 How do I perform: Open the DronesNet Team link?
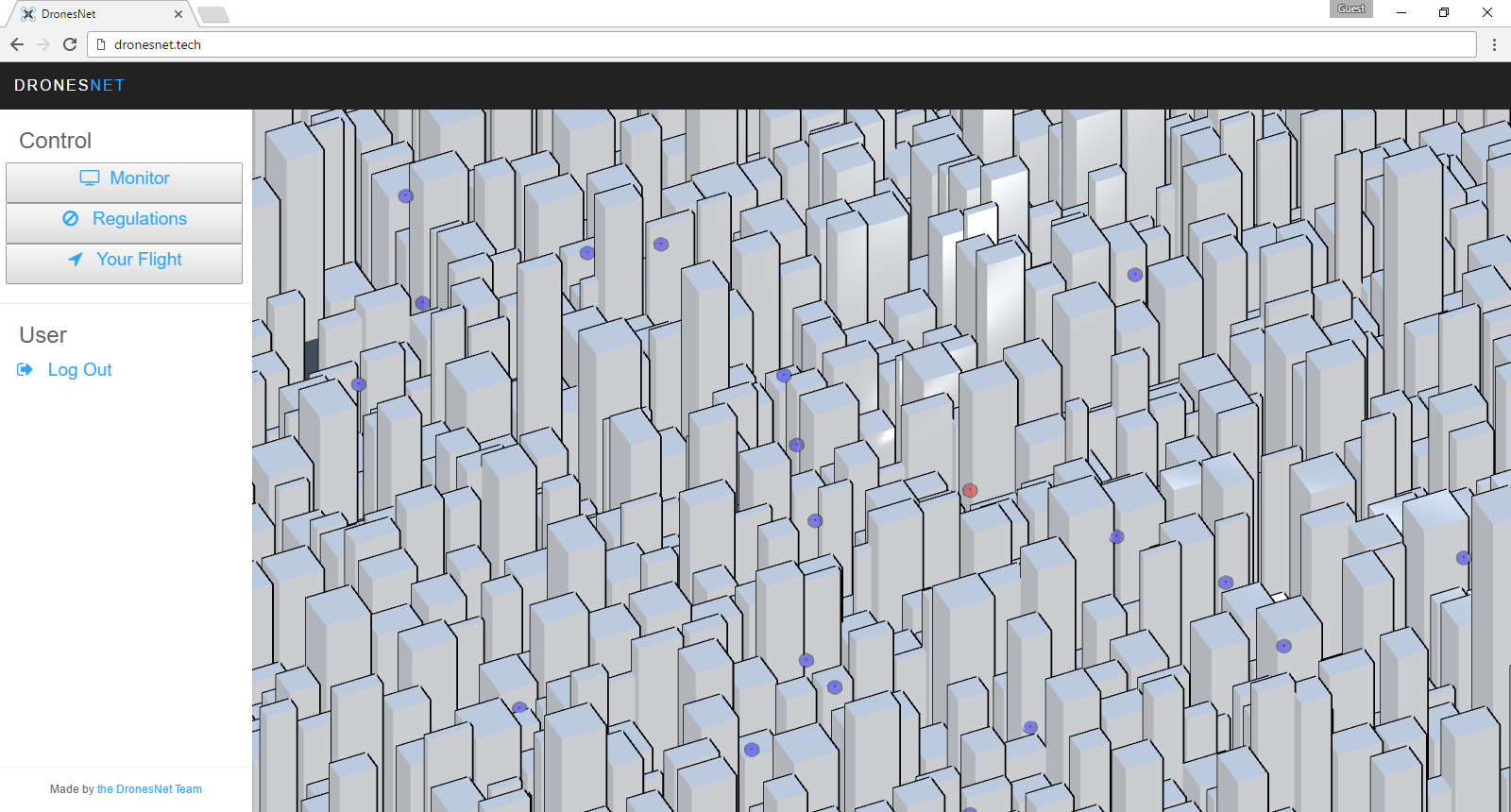point(149,789)
